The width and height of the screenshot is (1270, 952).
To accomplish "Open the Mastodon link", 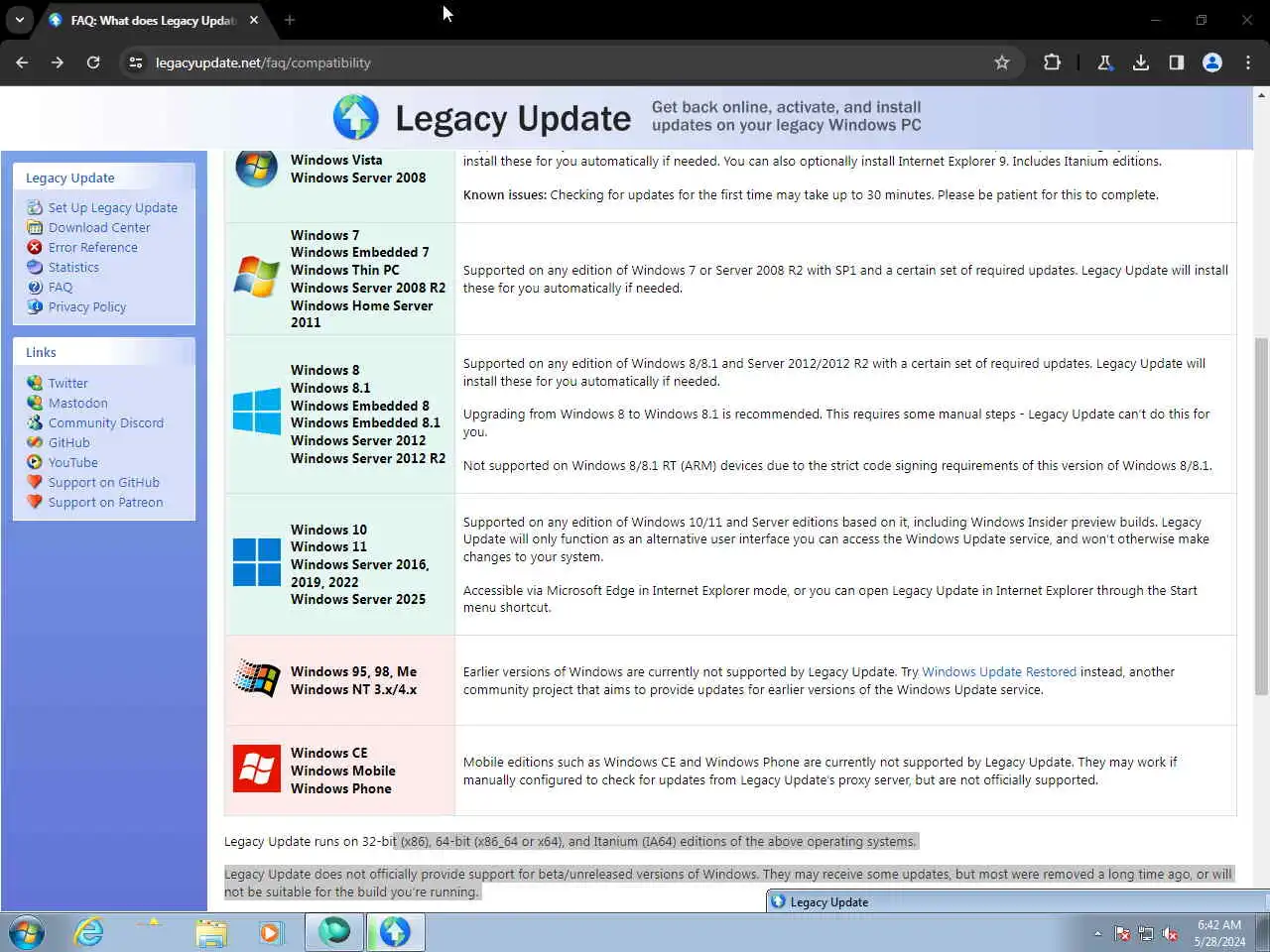I will click(78, 403).
